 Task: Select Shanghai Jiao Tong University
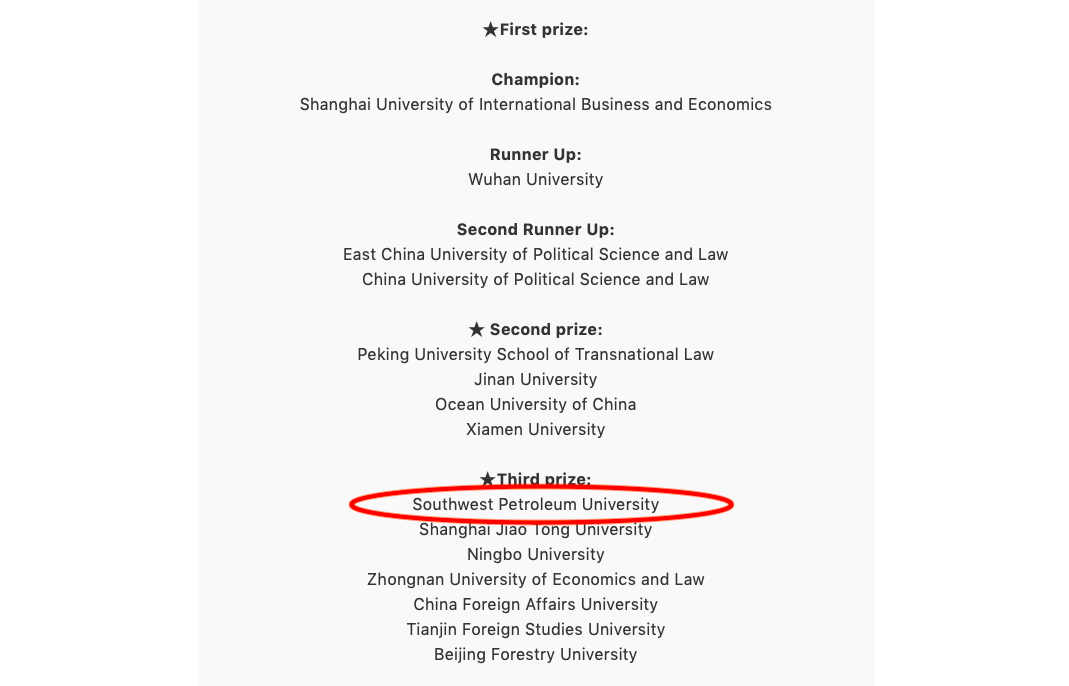(535, 530)
